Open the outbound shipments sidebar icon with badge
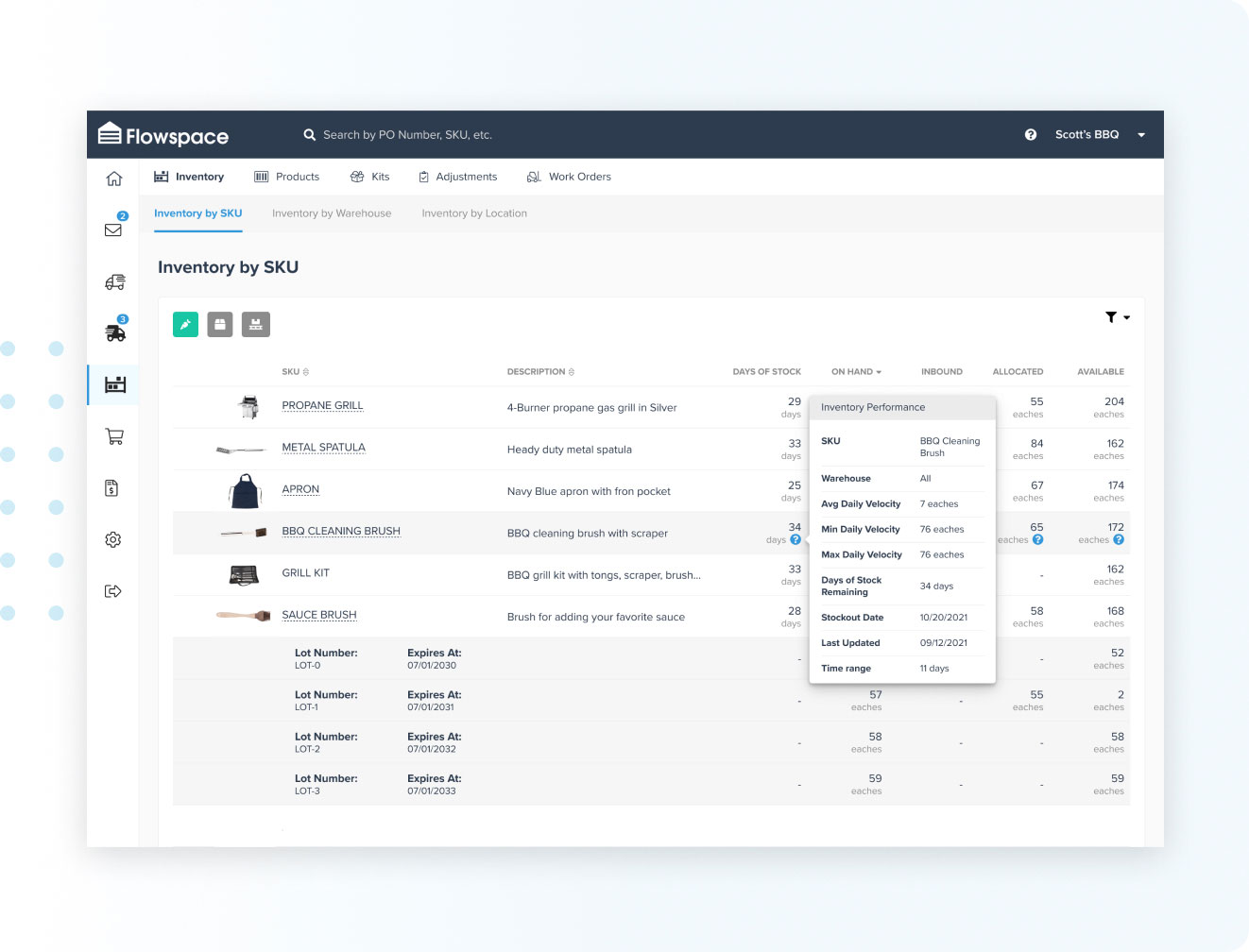Viewport: 1249px width, 952px height. point(114,332)
